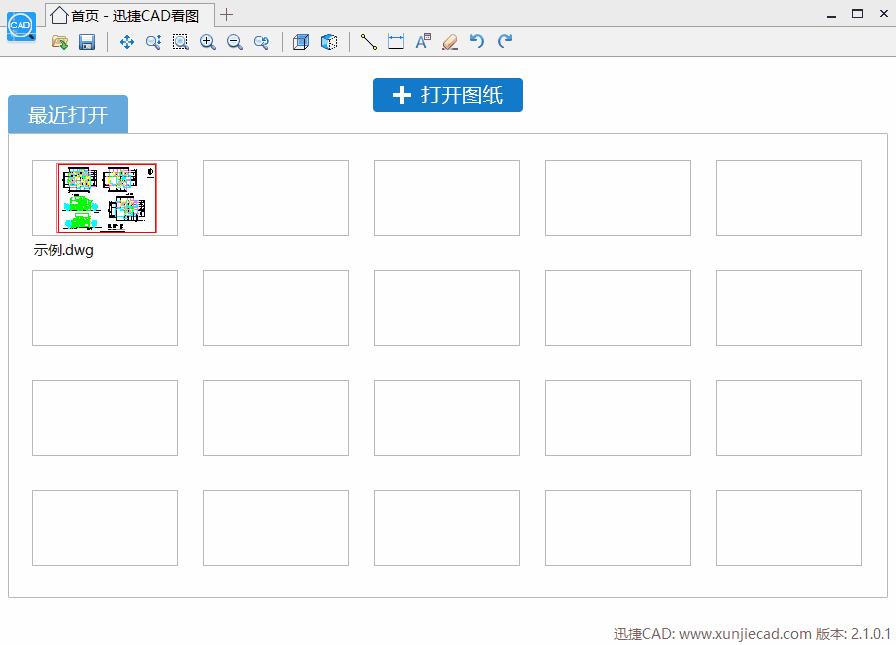
Task: Save the current drawing with Save icon
Action: click(88, 42)
